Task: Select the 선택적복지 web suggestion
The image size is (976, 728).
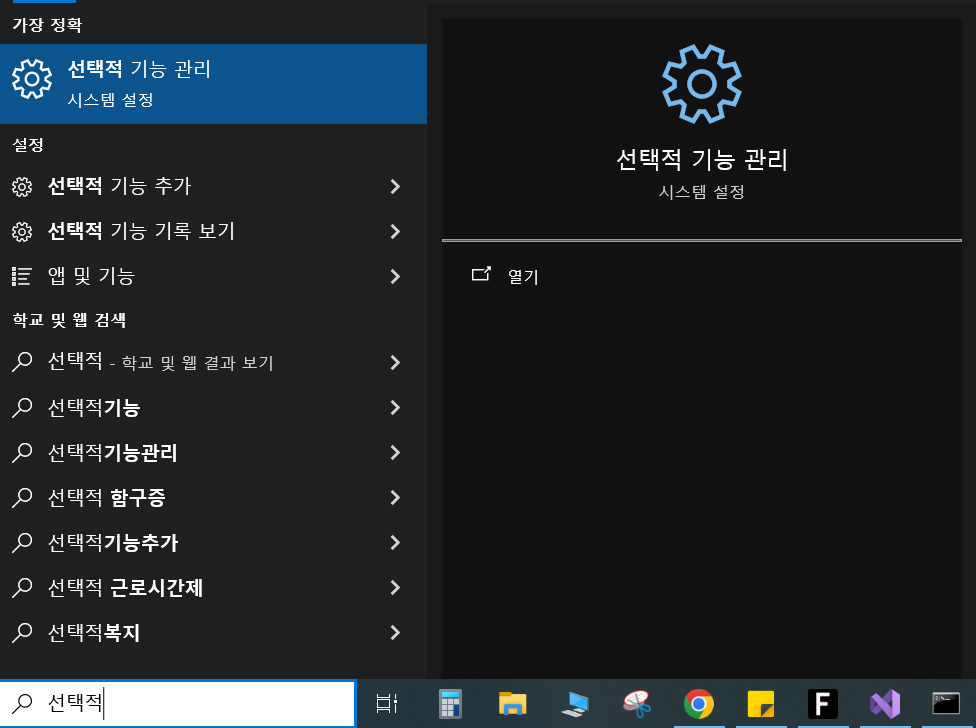Action: coord(213,632)
